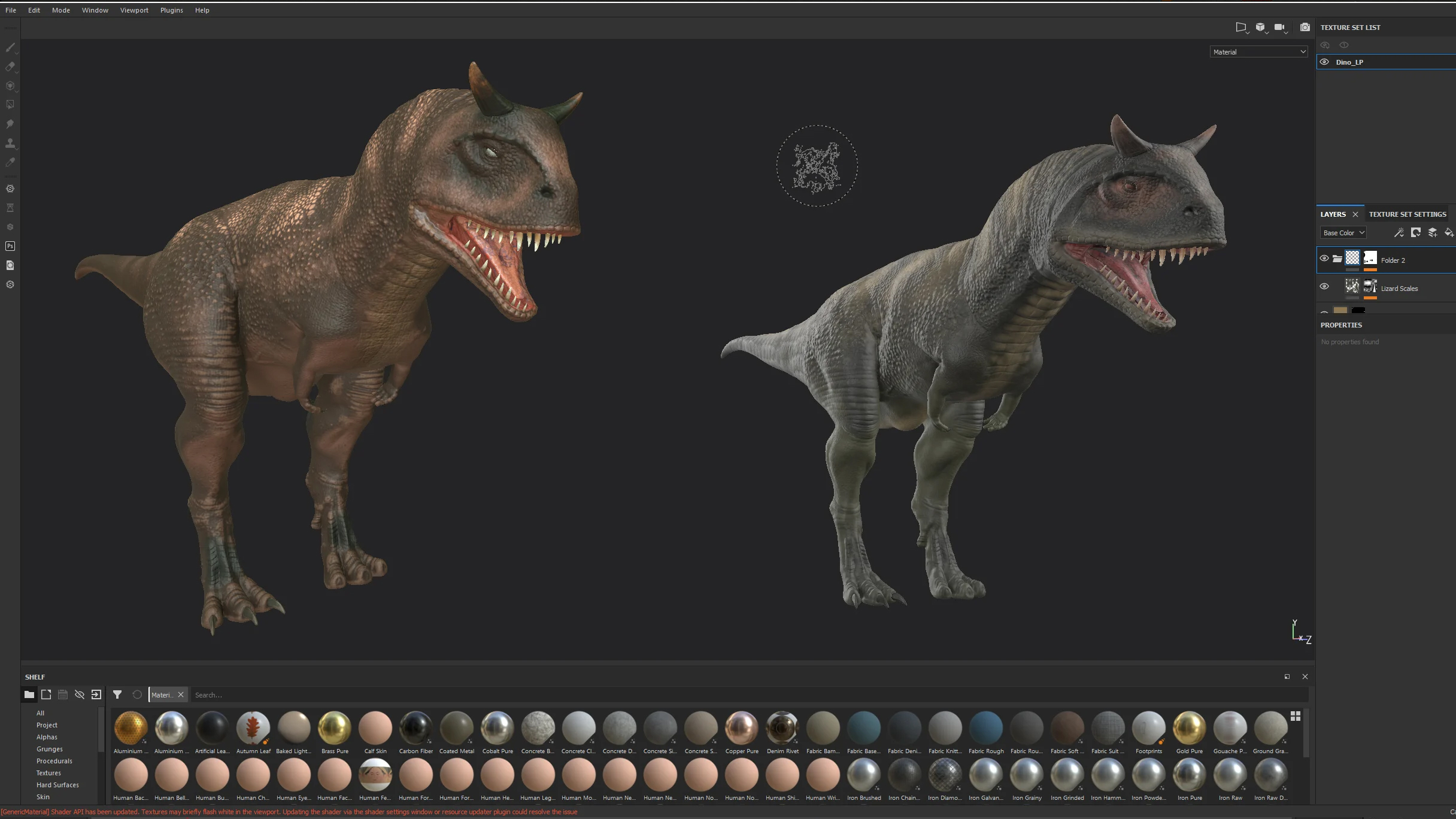This screenshot has width=1456, height=819.
Task: Toggle shelf folder tree icon
Action: tap(29, 694)
